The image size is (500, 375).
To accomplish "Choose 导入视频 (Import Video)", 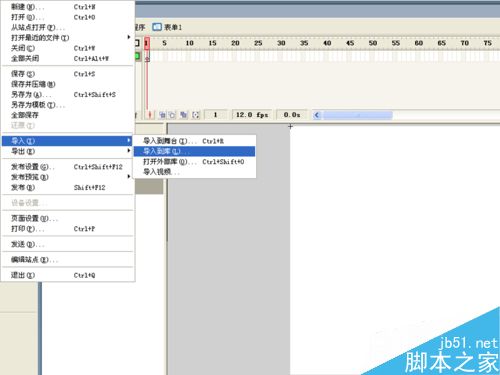I will pyautogui.click(x=195, y=172).
